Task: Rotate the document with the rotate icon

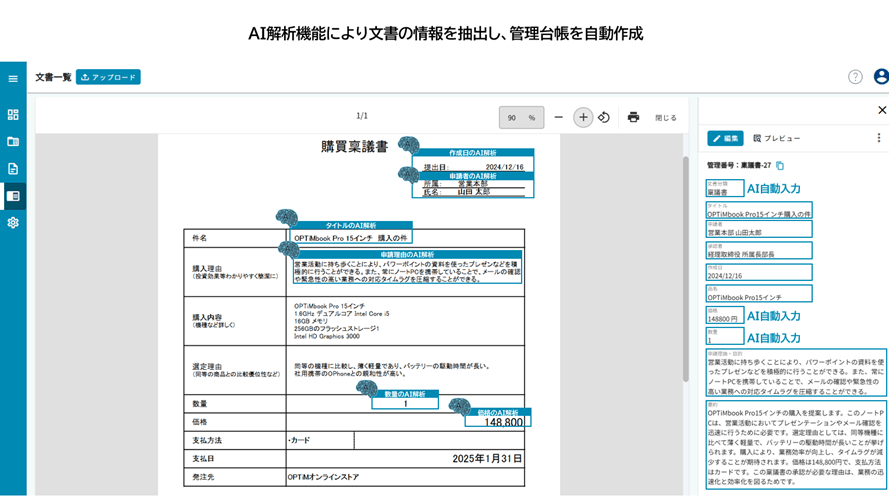Action: tap(604, 117)
